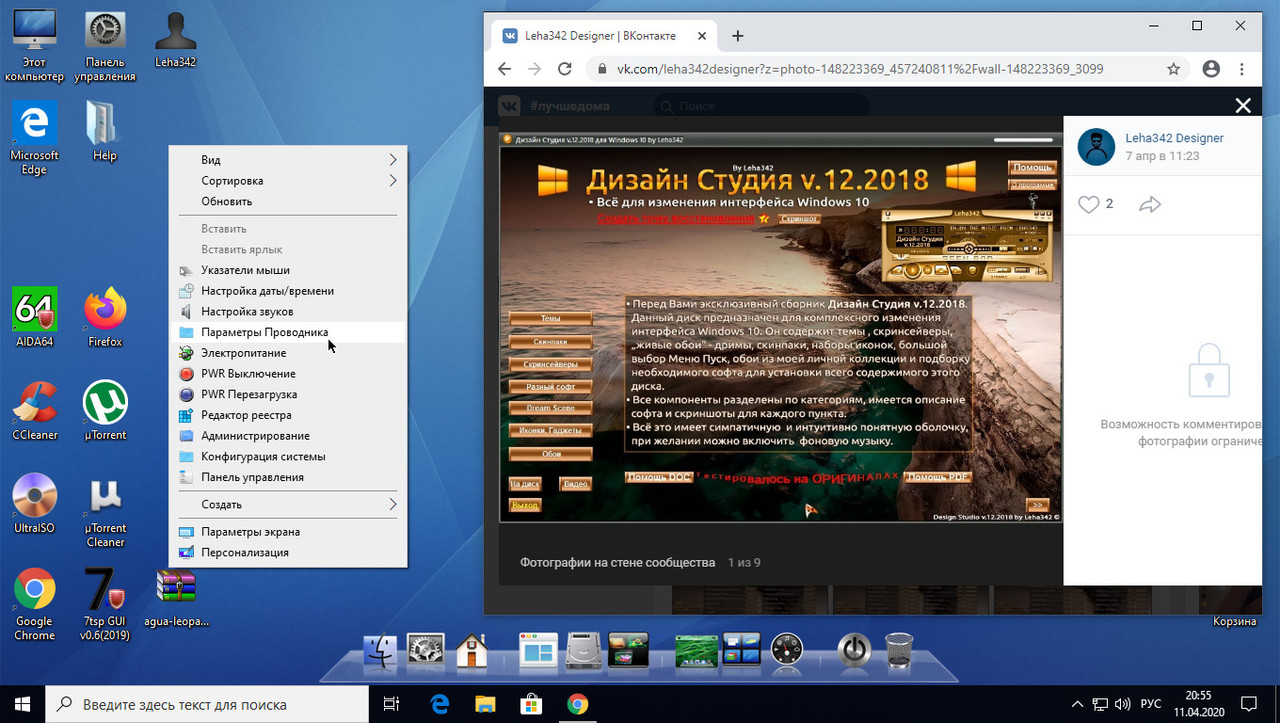Toggle the like heart on the VK photo
Screen dimensions: 1280x723
1089,204
